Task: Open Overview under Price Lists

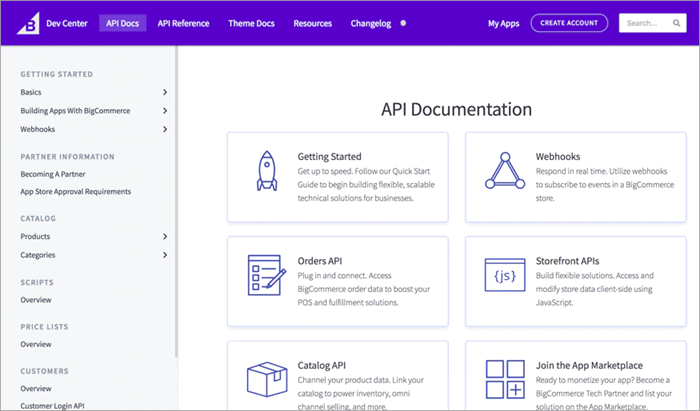Action: click(36, 345)
